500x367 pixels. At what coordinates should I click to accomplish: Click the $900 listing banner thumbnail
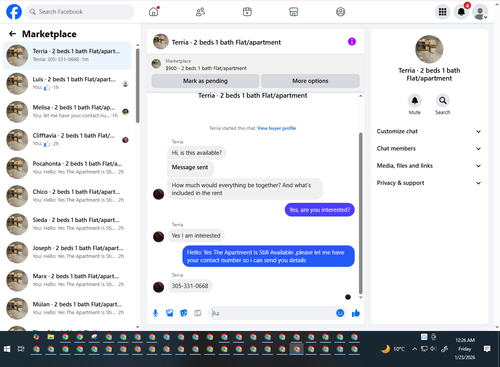coord(156,64)
